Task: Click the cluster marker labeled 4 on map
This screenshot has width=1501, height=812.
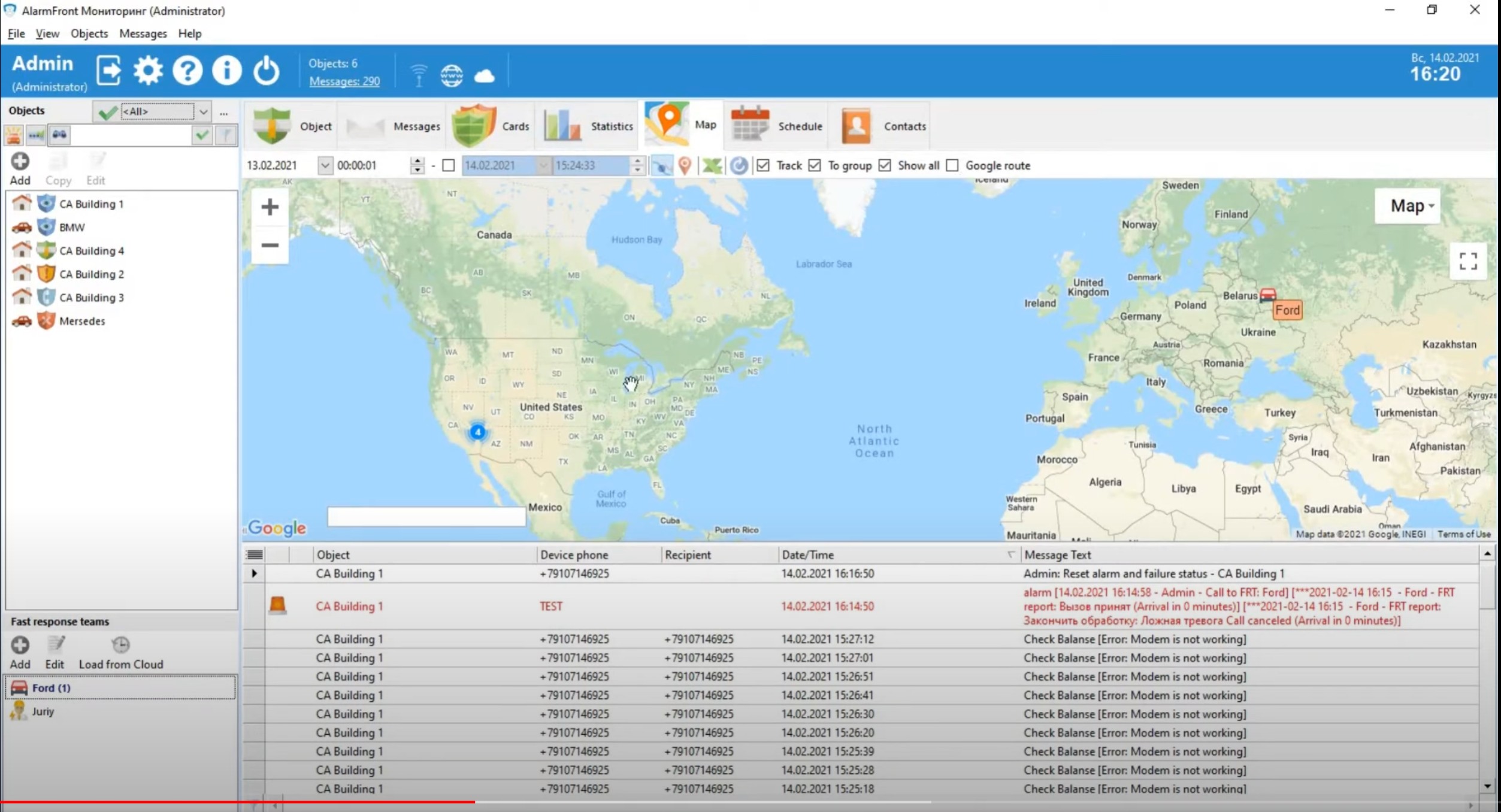Action: [x=477, y=432]
